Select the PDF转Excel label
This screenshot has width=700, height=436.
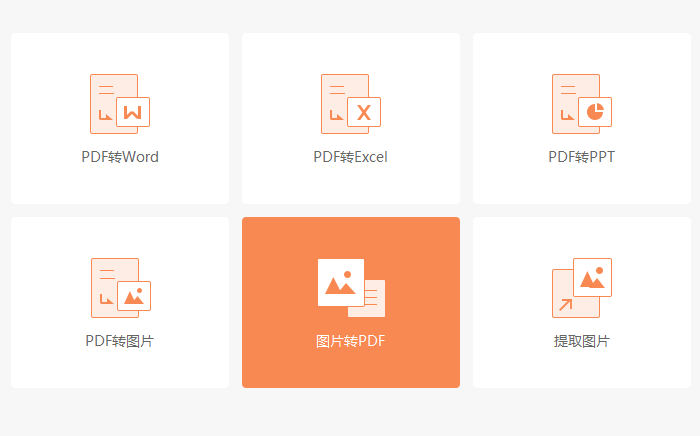point(350,157)
